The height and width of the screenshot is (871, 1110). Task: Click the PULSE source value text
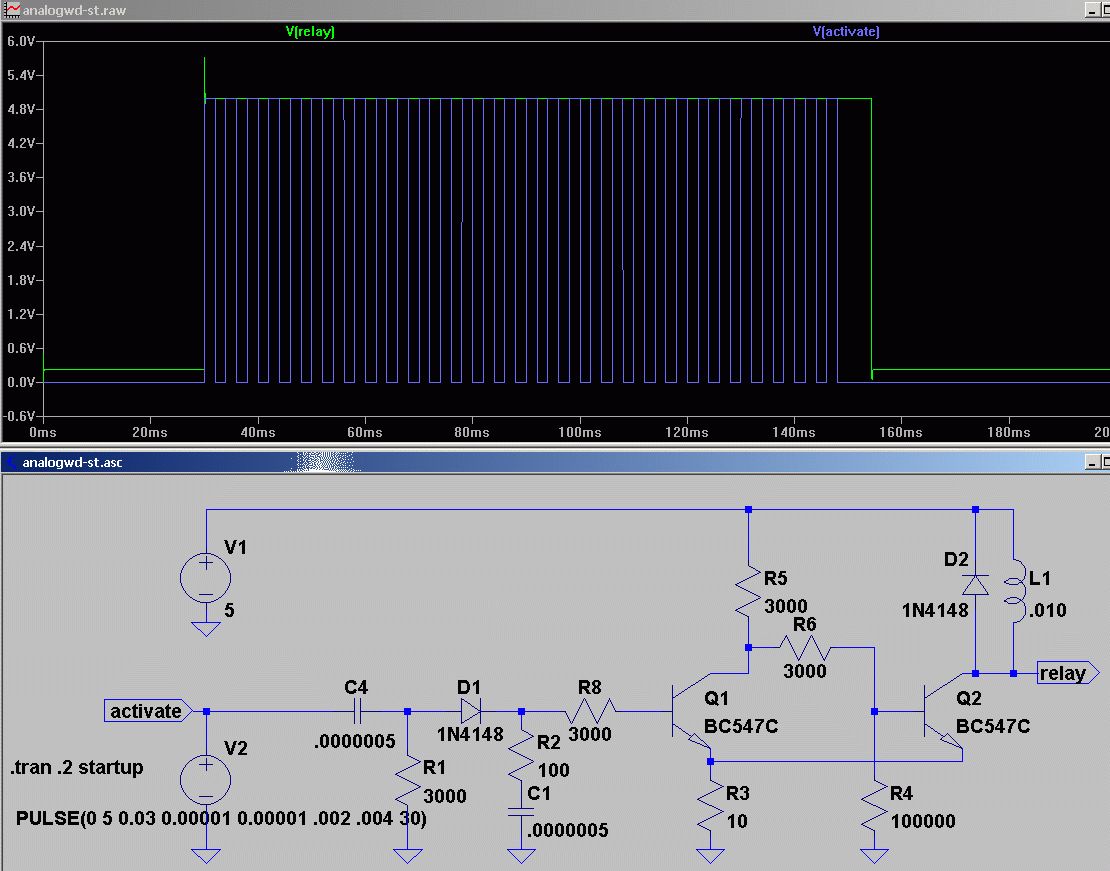click(221, 819)
